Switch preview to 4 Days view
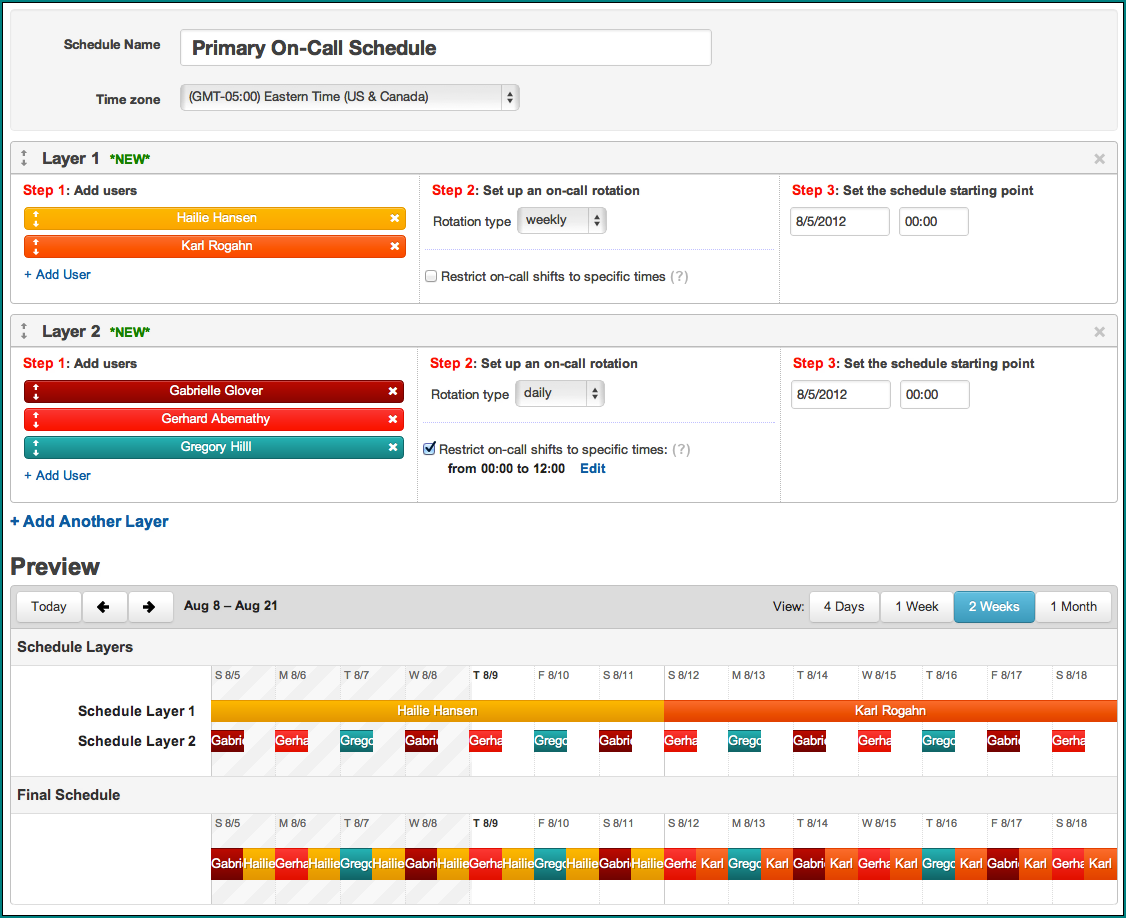Viewport: 1126px width, 918px height. [843, 607]
